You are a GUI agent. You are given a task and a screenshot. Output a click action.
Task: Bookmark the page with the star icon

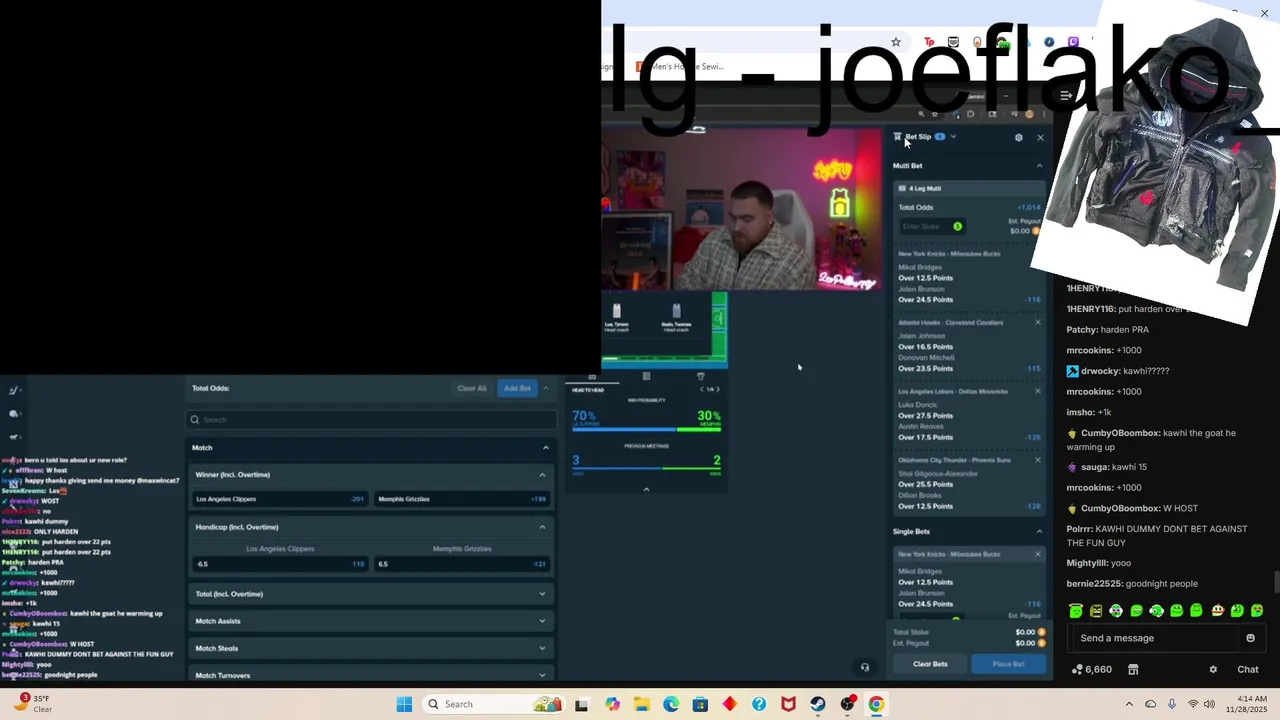(x=896, y=42)
